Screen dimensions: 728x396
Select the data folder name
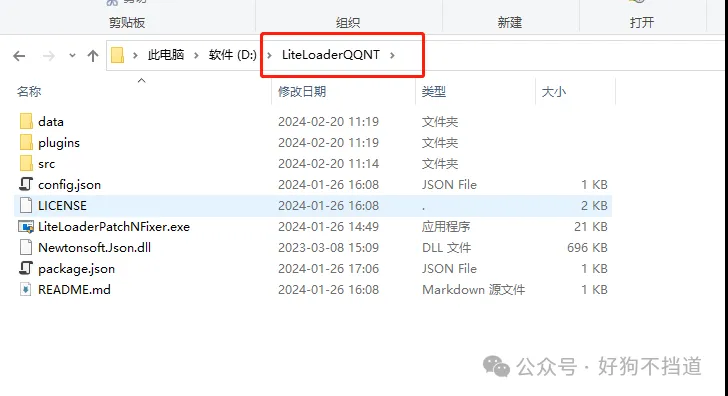(x=51, y=122)
